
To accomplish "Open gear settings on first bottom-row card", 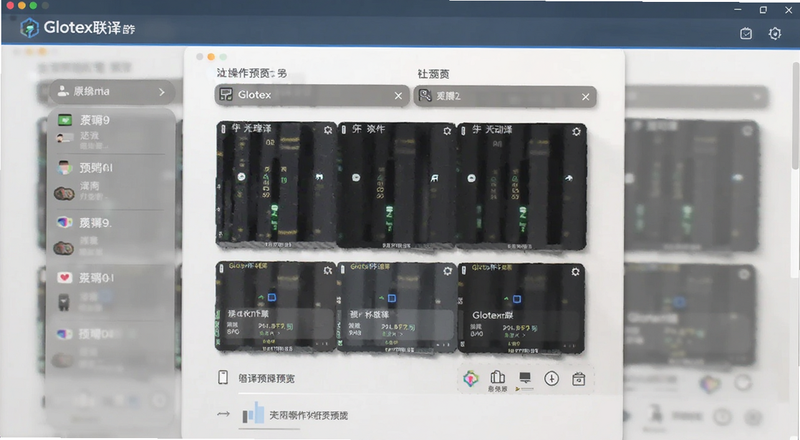I will (328, 270).
